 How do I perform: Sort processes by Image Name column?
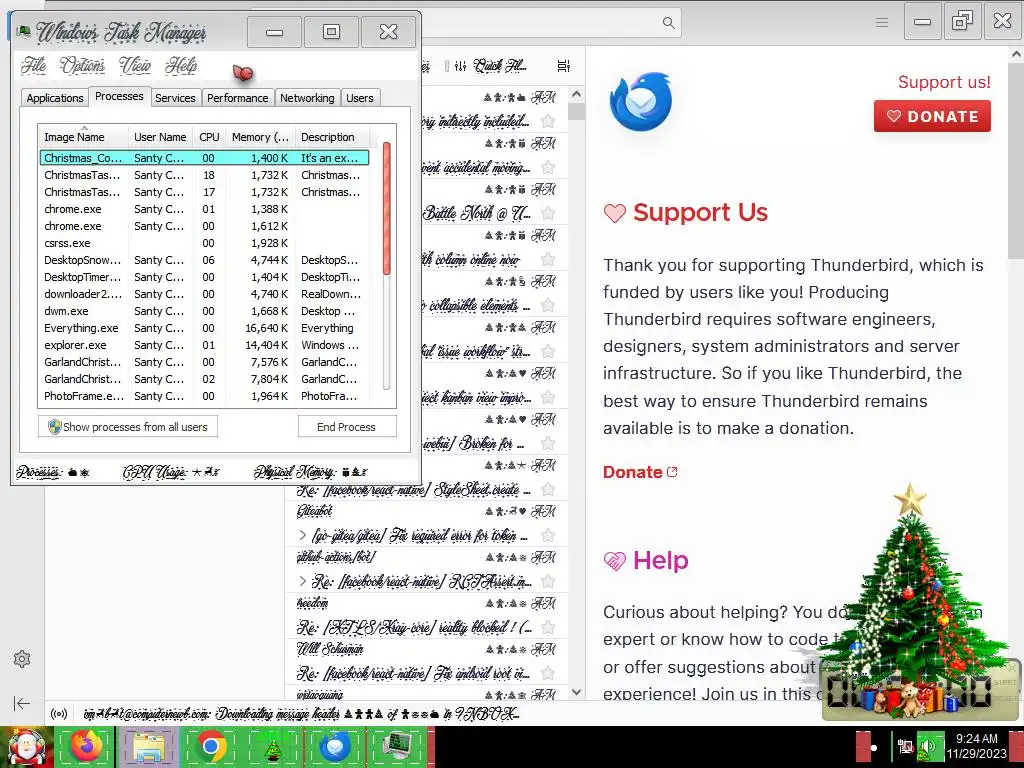pyautogui.click(x=83, y=137)
